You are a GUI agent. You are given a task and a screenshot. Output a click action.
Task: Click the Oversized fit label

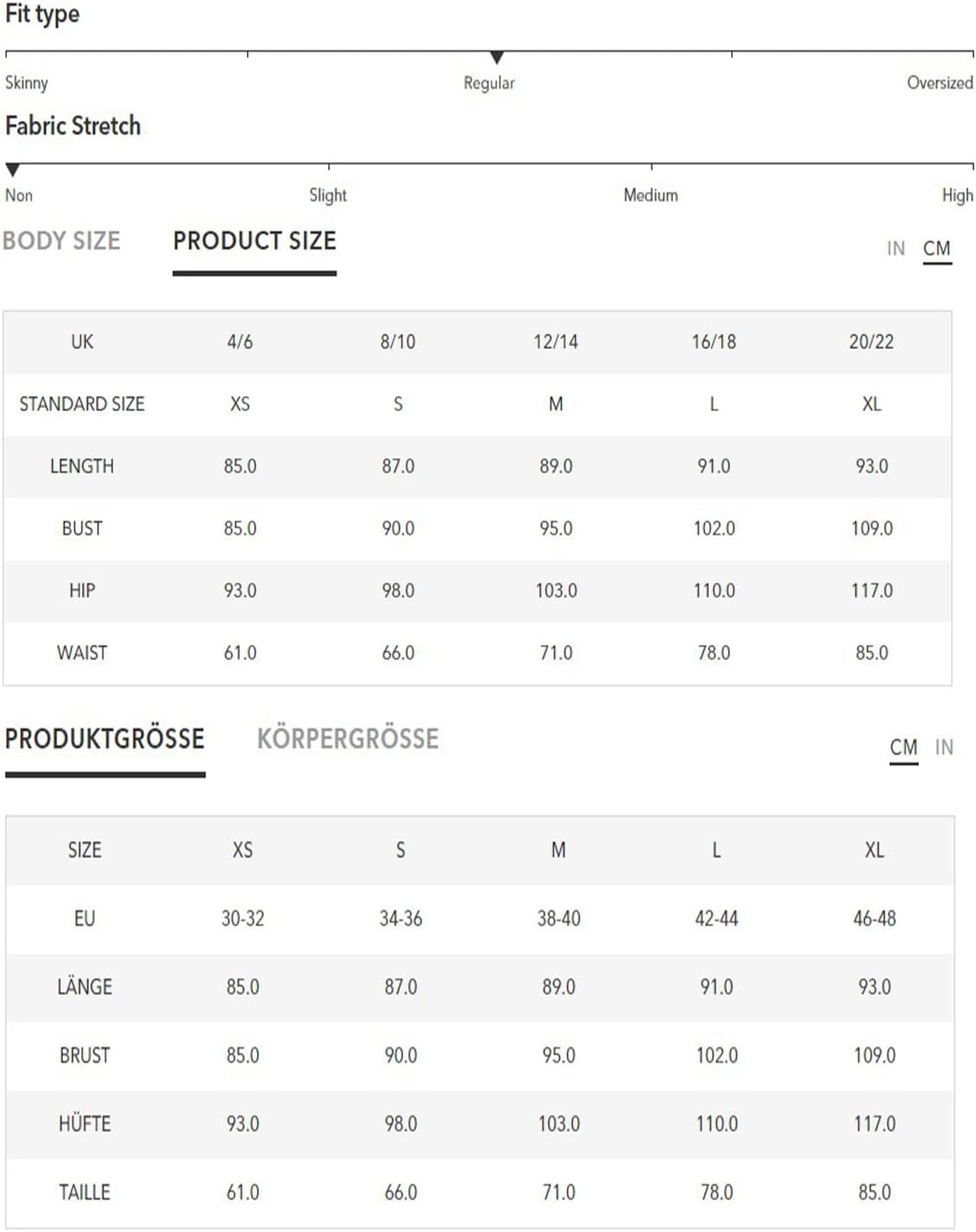940,83
